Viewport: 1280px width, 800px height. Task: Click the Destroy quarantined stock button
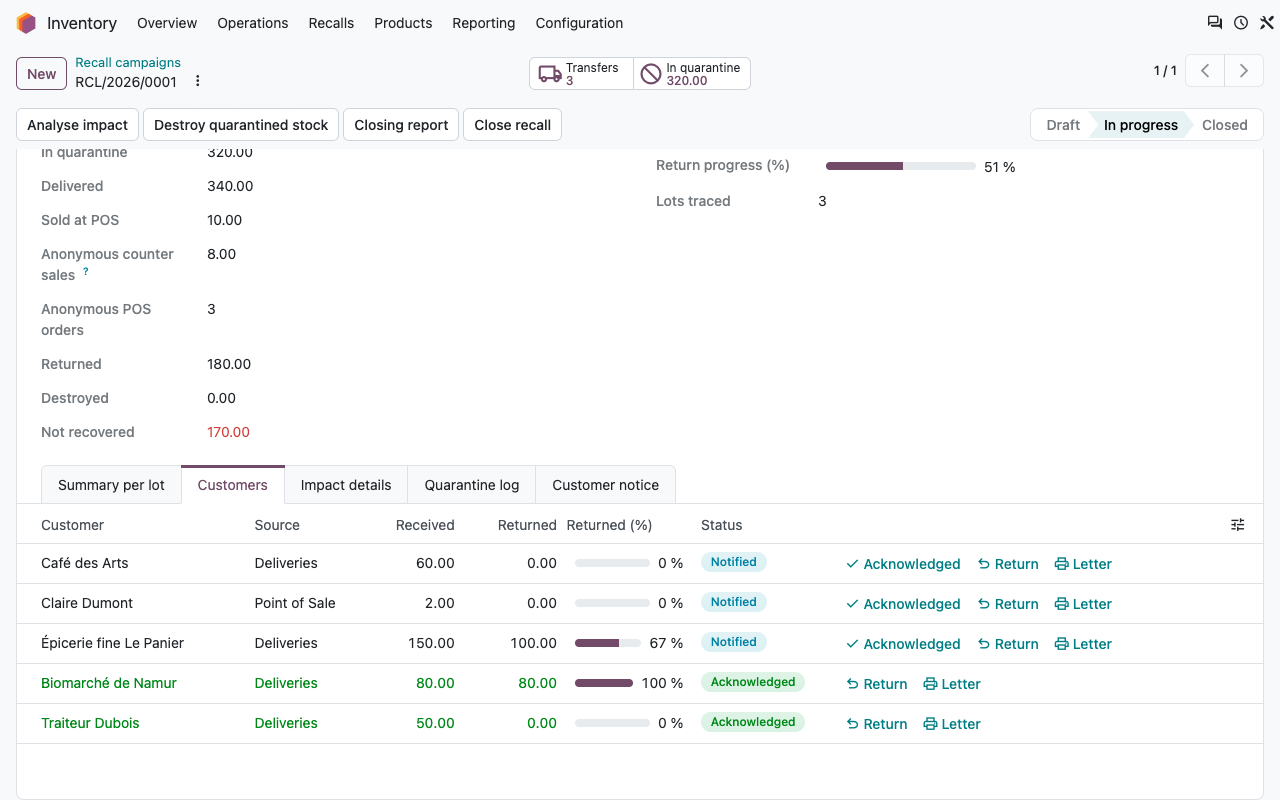241,125
